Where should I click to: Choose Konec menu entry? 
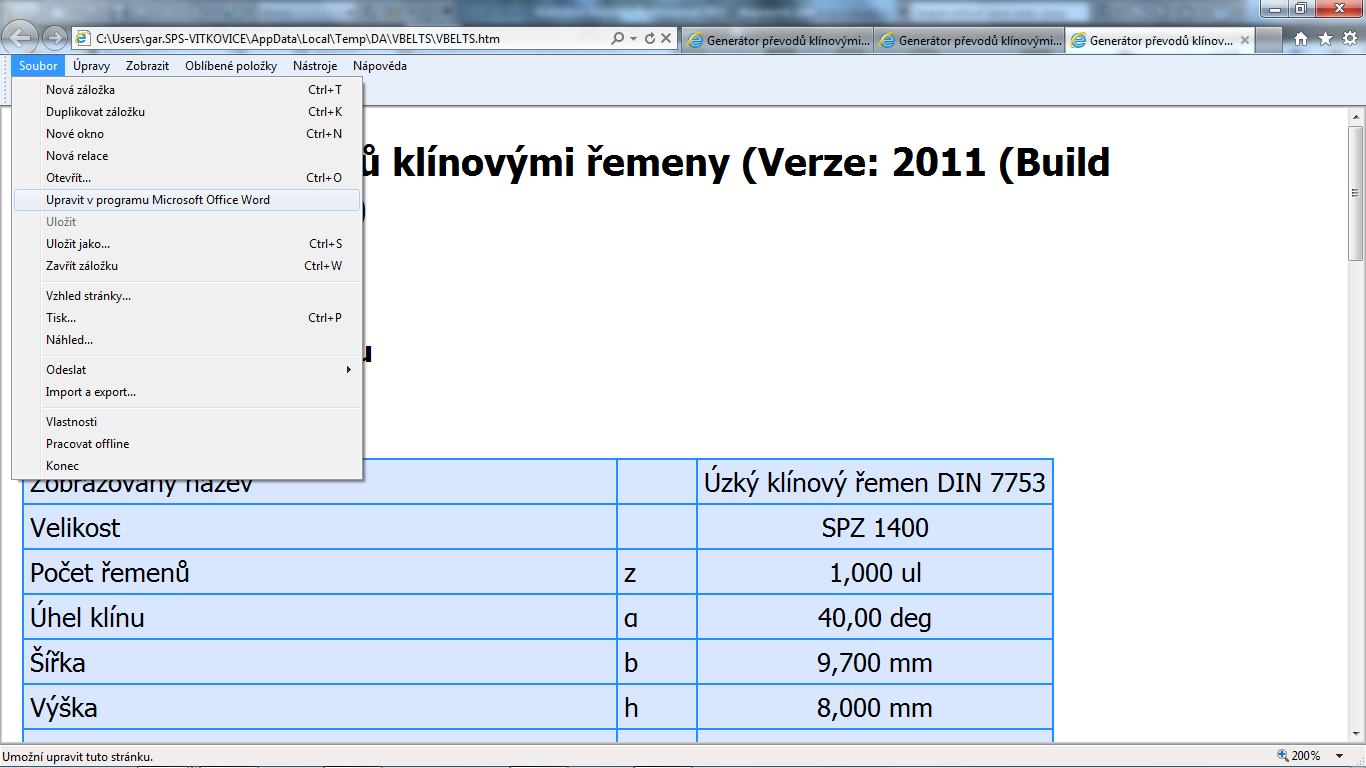coord(187,466)
